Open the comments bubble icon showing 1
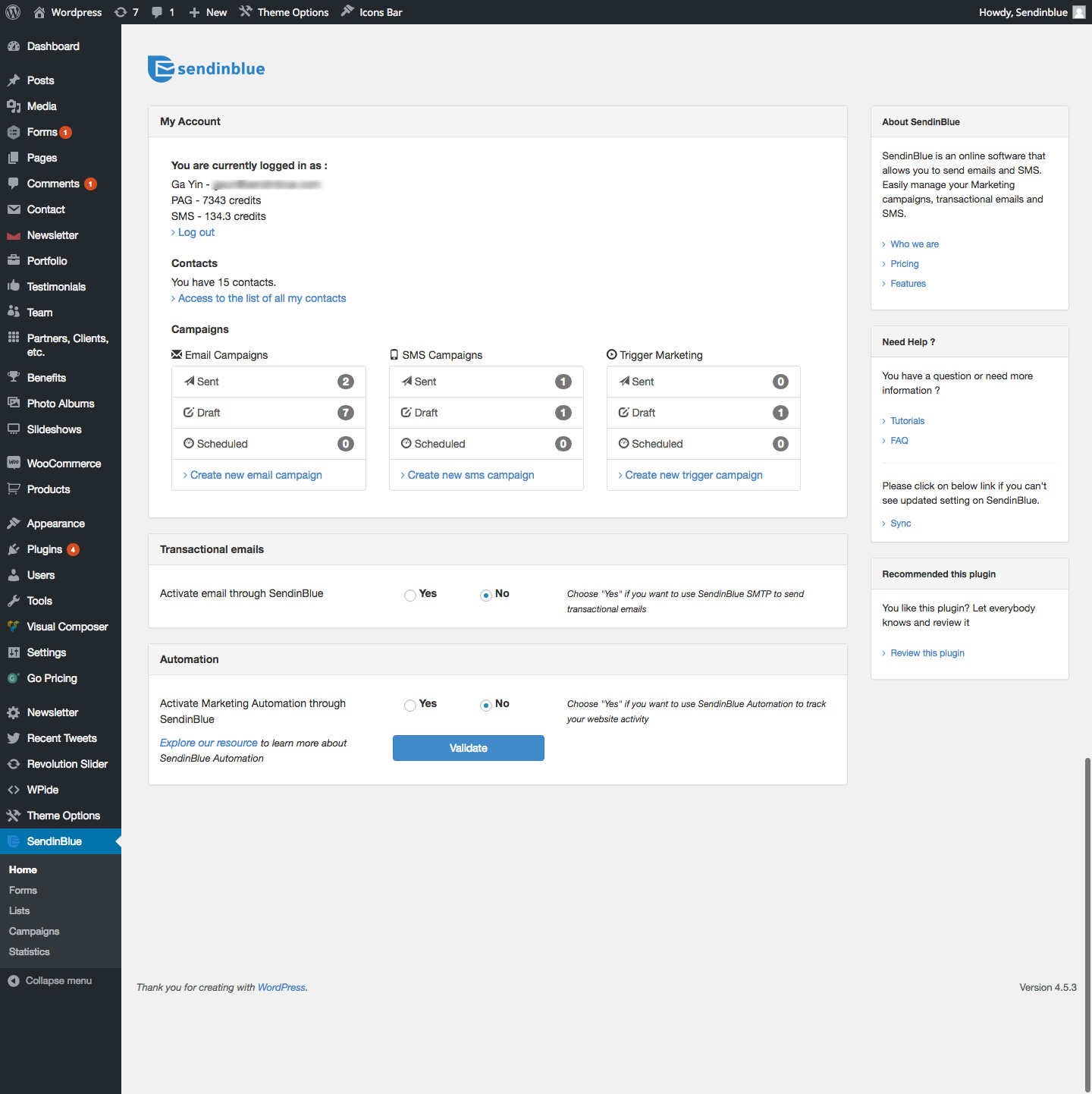This screenshot has height=1094, width=1092. pos(157,12)
